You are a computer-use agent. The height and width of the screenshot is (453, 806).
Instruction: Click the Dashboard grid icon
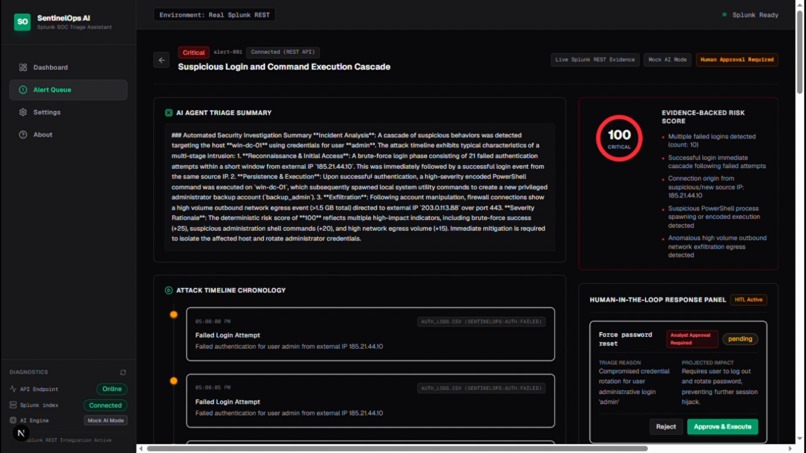[x=23, y=67]
